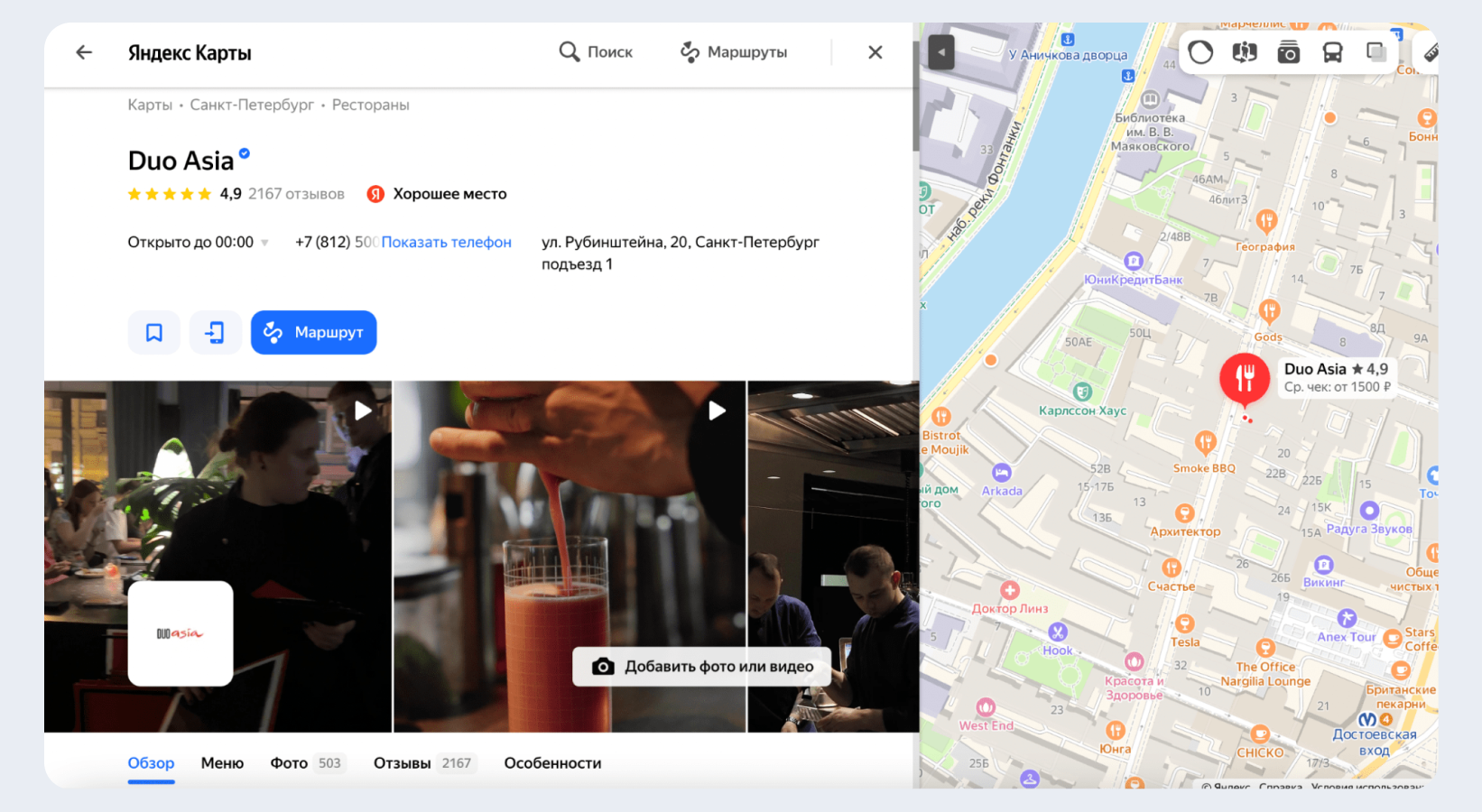This screenshot has height=812, width=1482.
Task: Reveal the number via Показать телефон
Action: click(x=446, y=242)
